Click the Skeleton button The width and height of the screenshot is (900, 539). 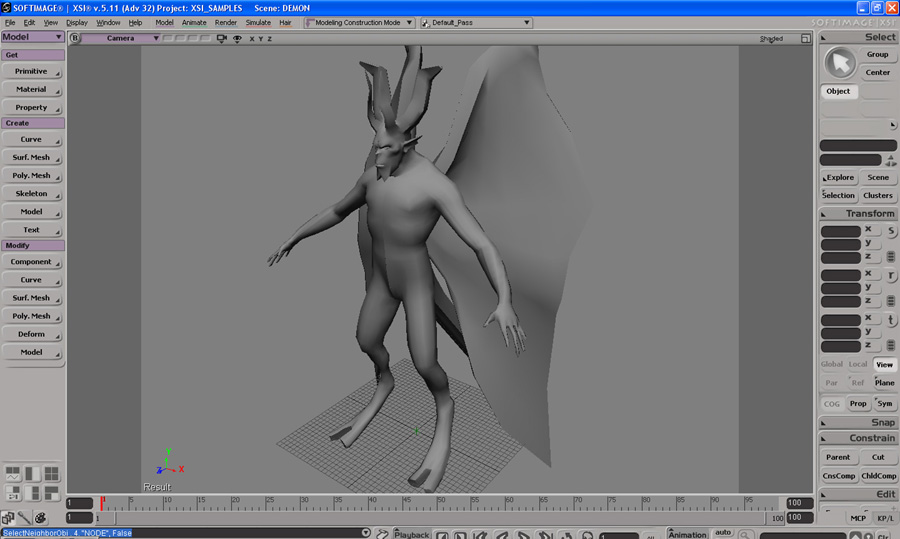[32, 193]
